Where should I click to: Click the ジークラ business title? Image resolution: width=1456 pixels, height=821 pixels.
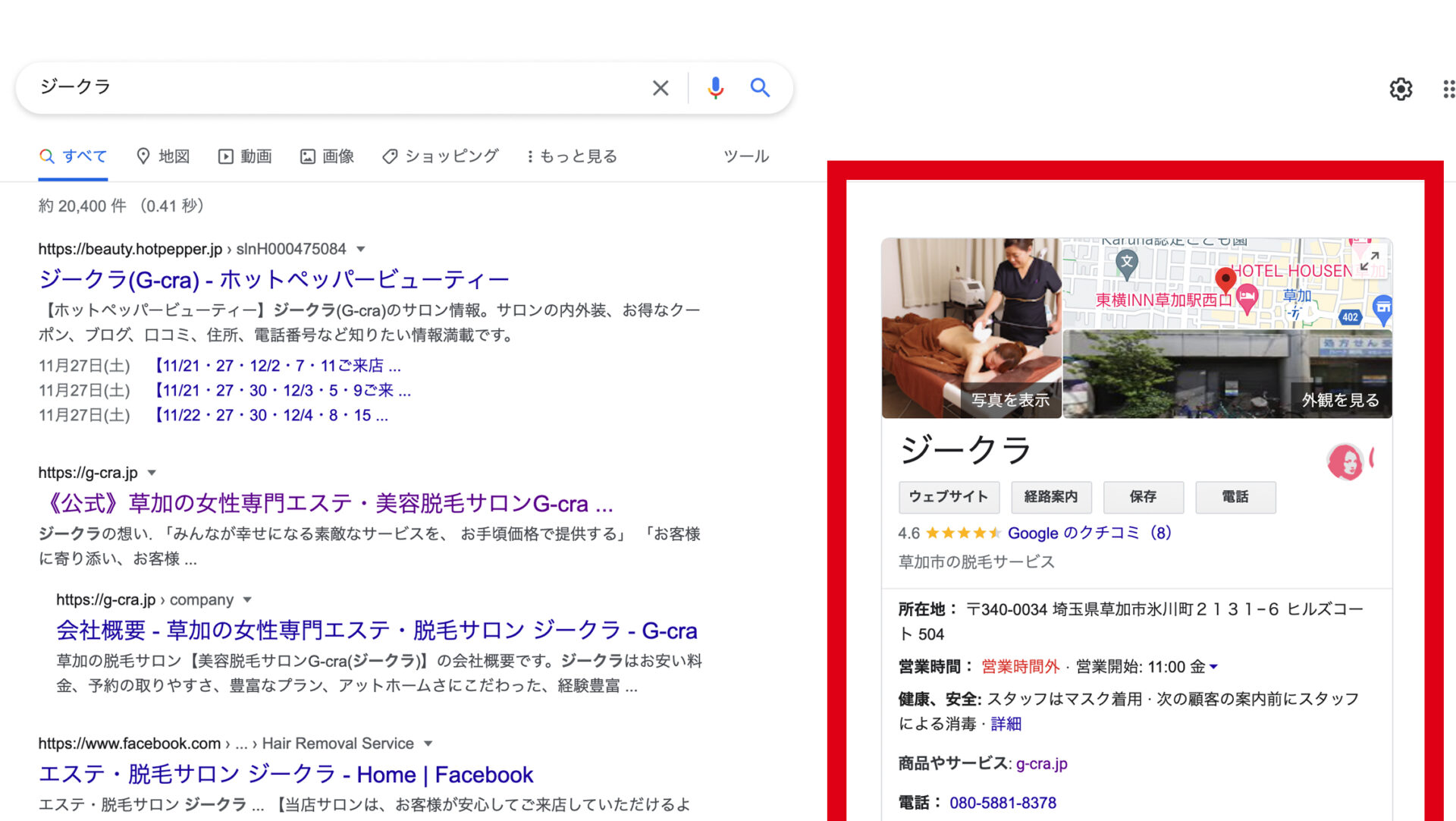click(965, 450)
